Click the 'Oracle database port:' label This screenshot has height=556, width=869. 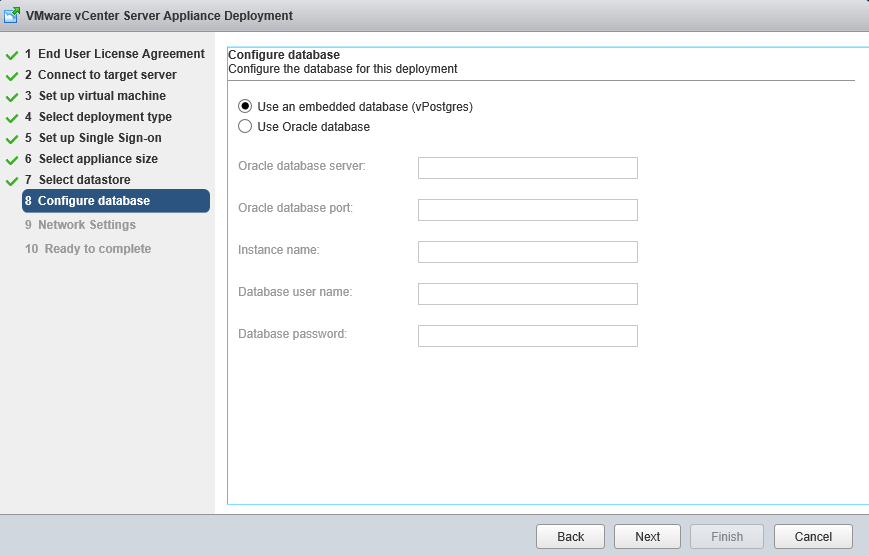click(295, 208)
